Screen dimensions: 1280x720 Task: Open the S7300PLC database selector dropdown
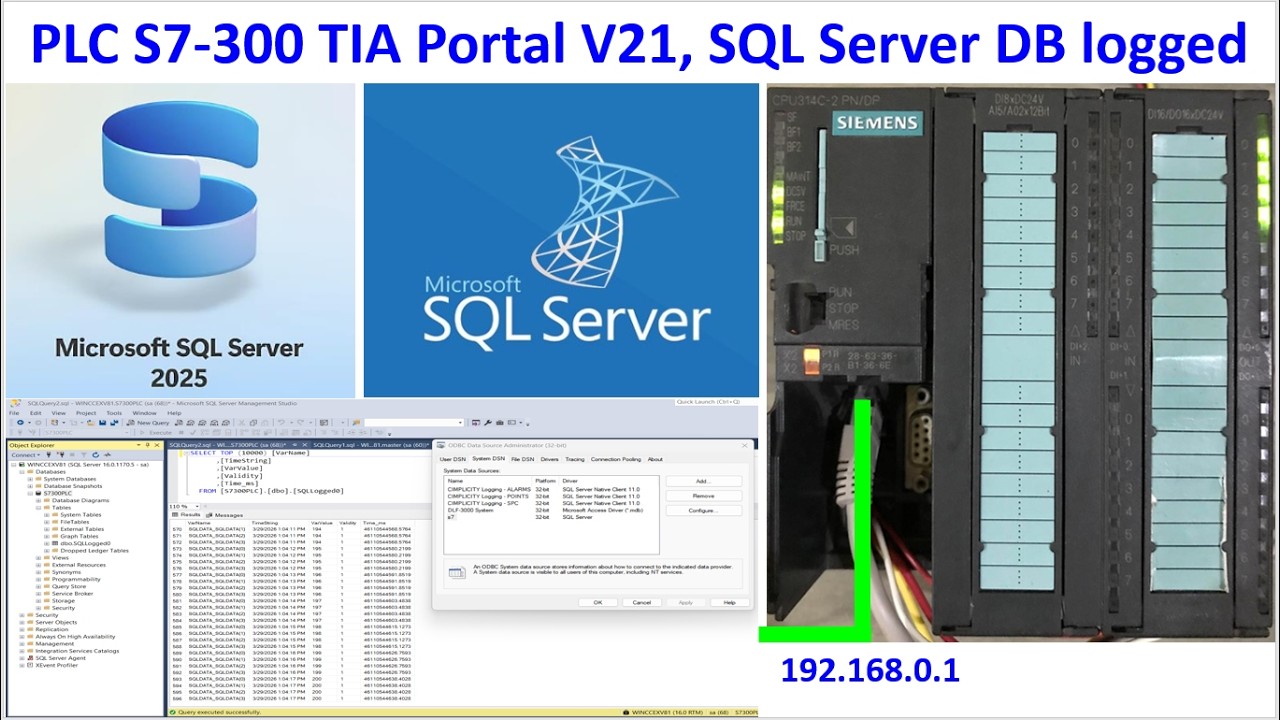(x=127, y=433)
